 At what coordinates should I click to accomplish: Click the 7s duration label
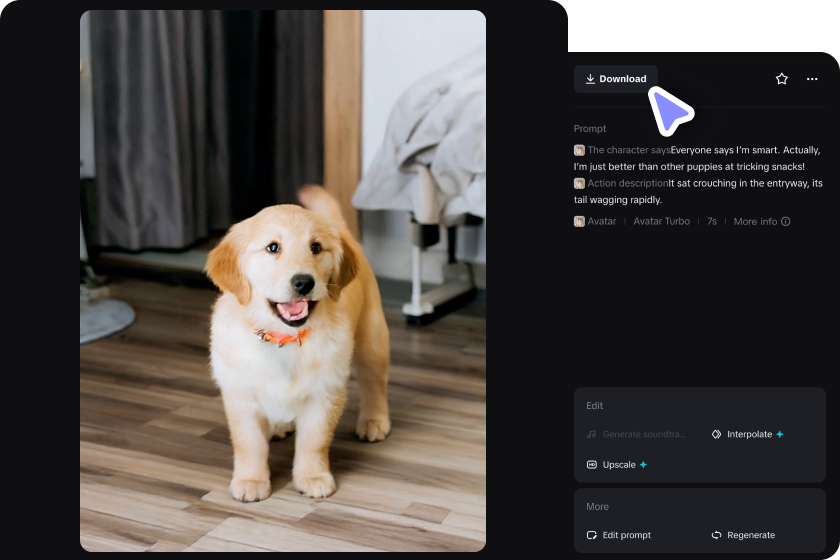(711, 221)
